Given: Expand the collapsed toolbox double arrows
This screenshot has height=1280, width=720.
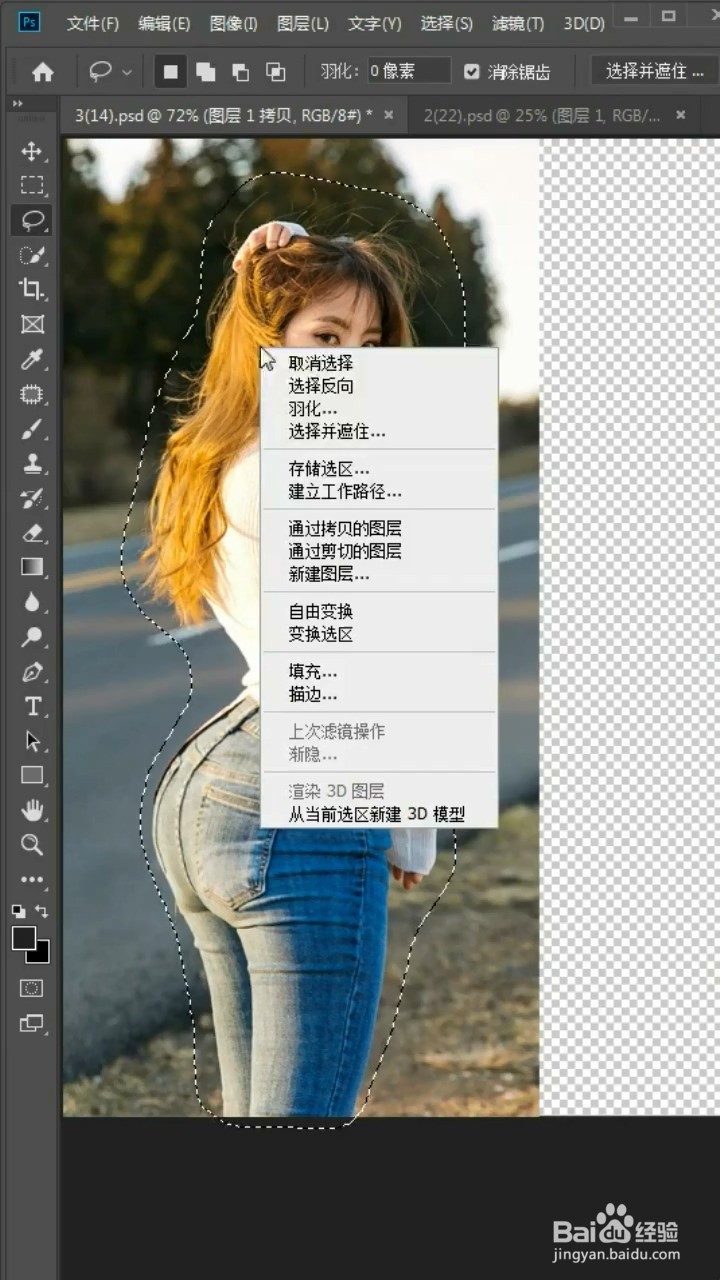Looking at the screenshot, I should click(17, 103).
